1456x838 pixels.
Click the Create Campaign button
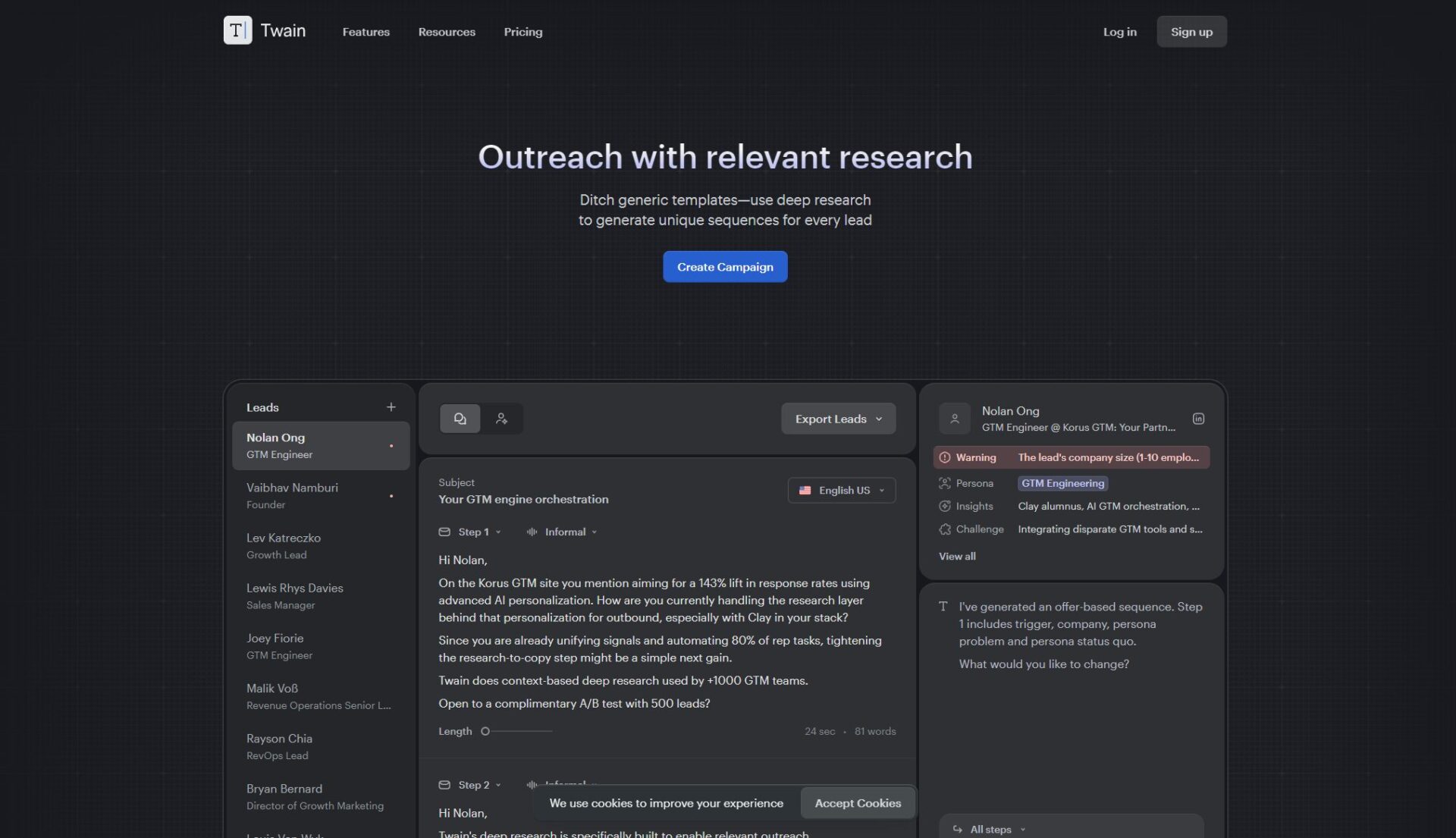pos(724,267)
